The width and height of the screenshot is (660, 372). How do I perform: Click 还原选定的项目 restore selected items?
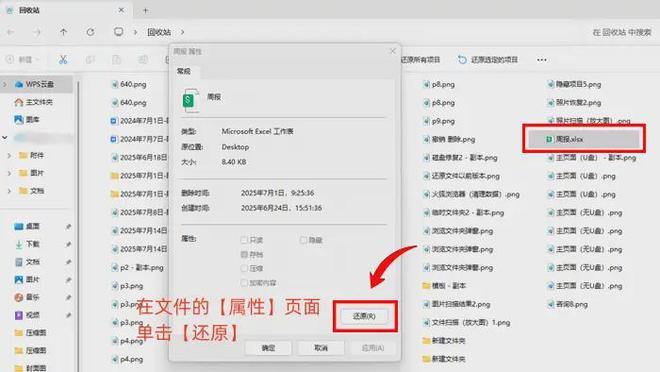click(488, 60)
